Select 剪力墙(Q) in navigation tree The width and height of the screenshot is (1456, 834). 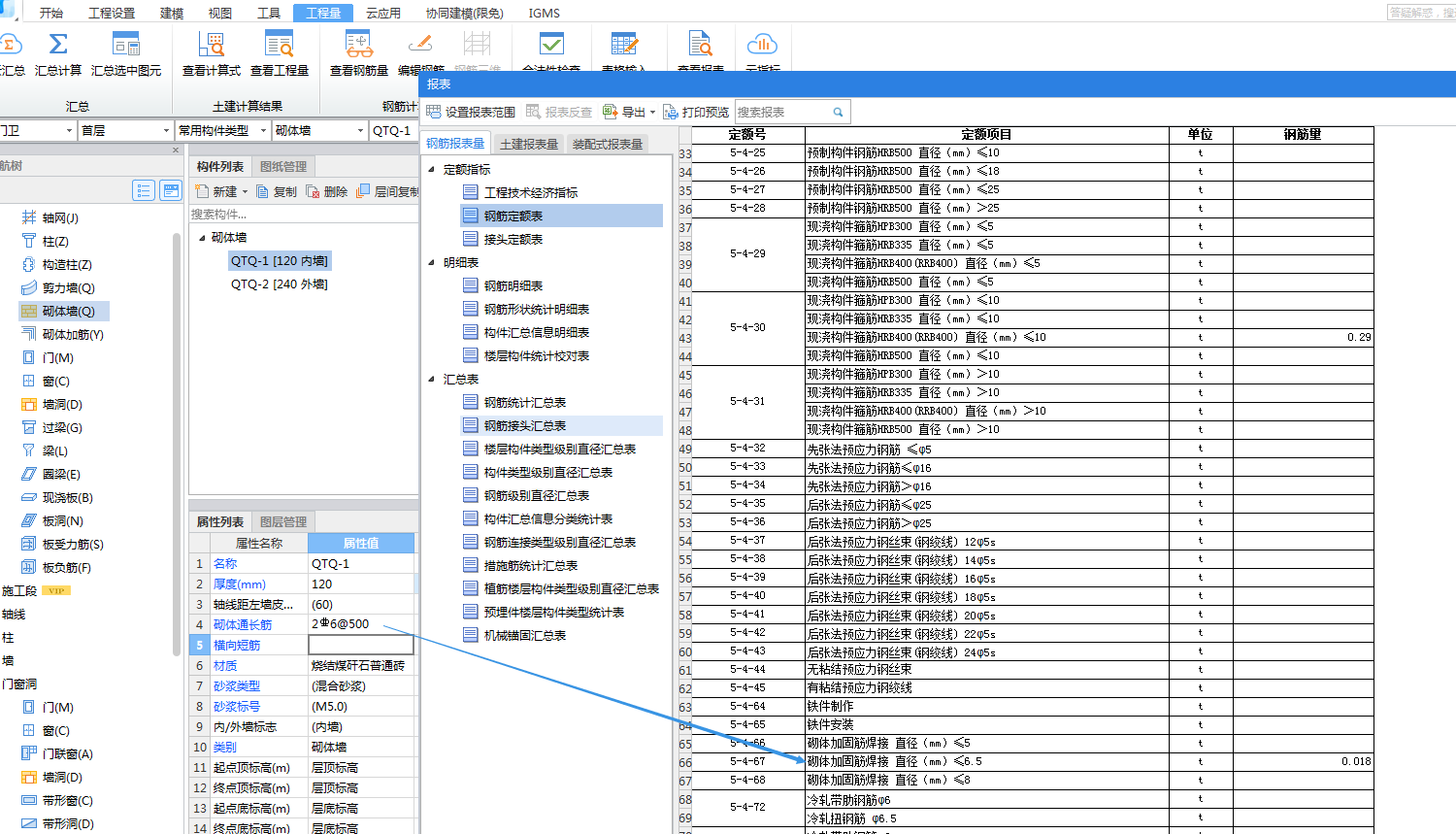[68, 287]
